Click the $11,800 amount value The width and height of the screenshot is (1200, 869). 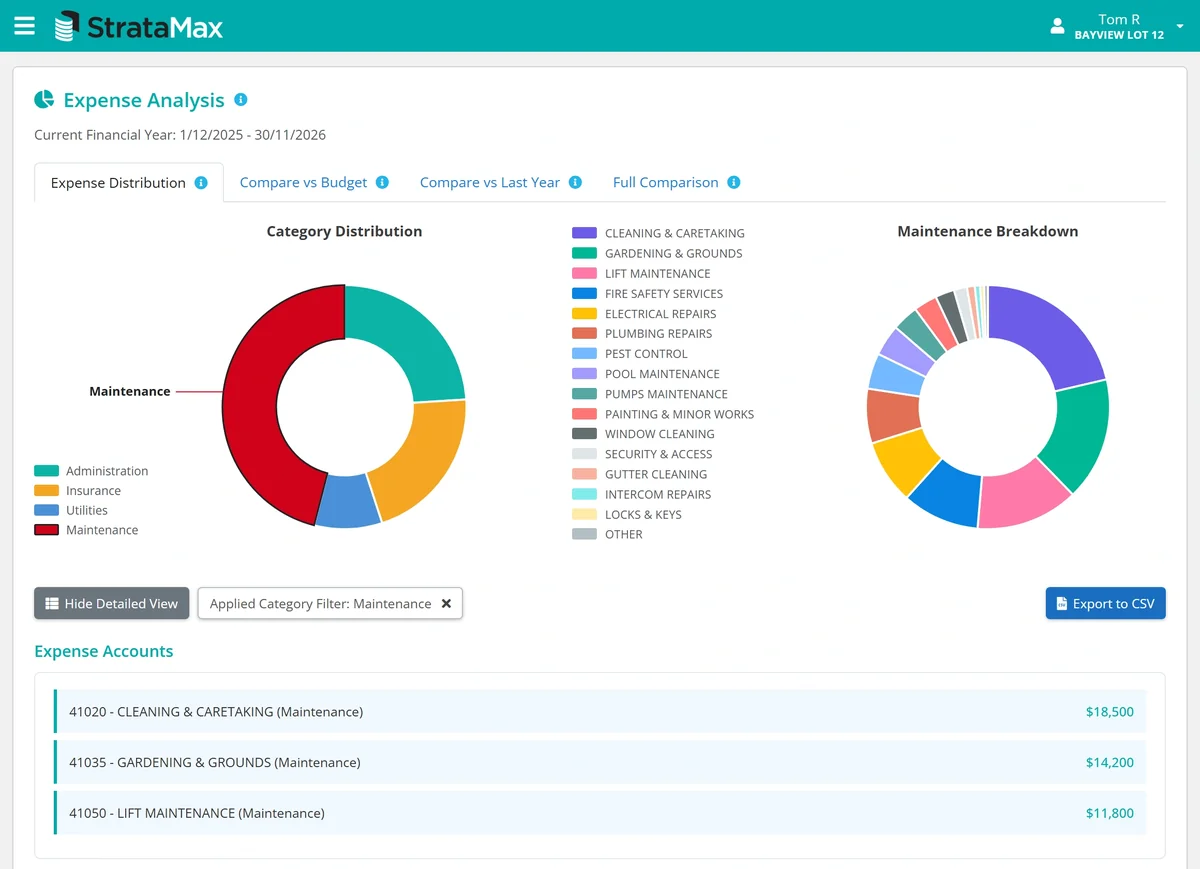click(x=1110, y=813)
